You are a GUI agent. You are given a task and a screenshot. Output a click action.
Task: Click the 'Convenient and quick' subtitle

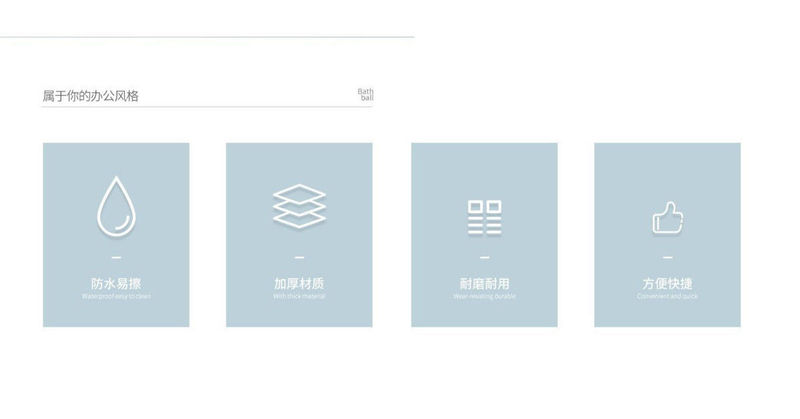[x=667, y=297]
